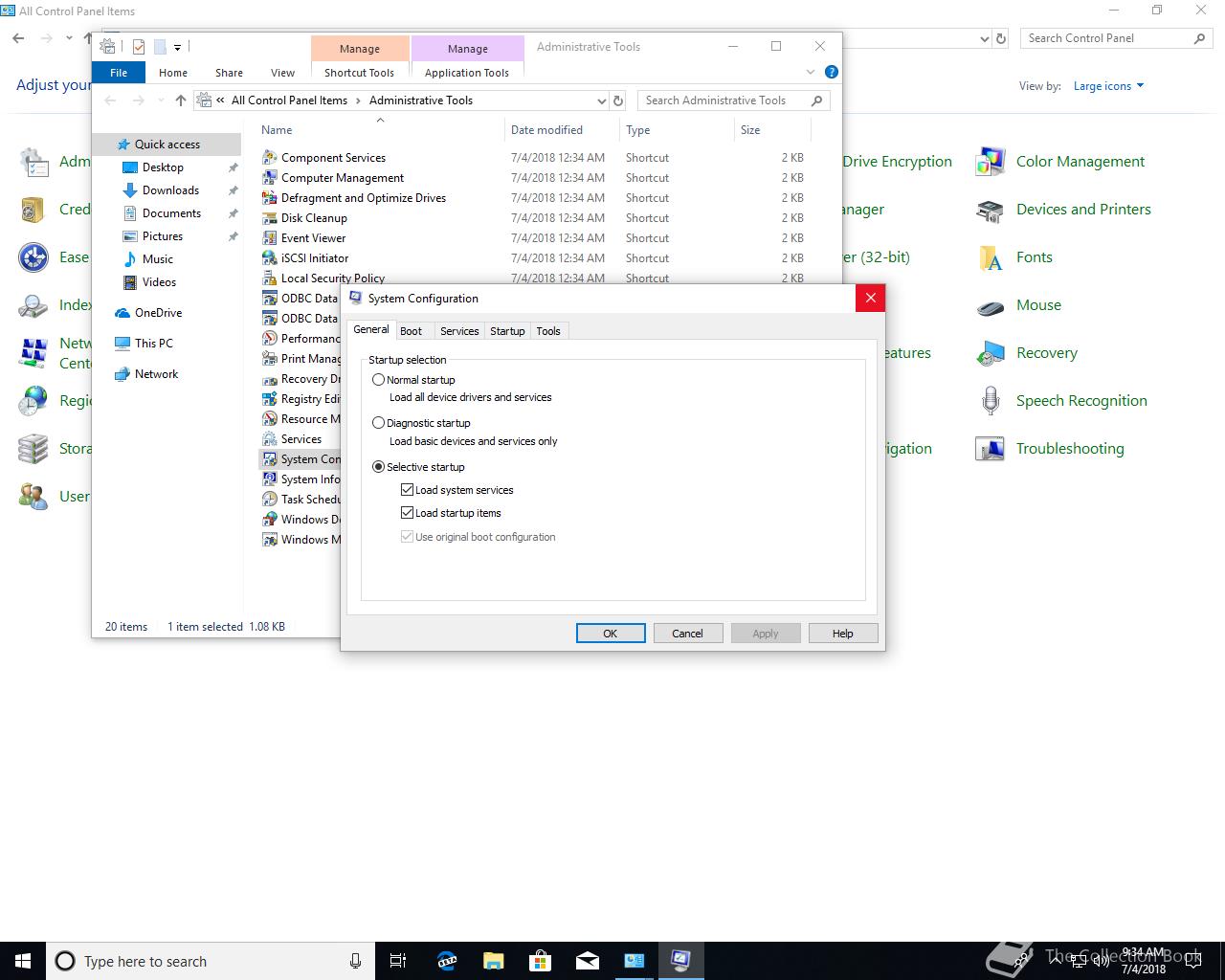Click the Music note icon in sidebar
This screenshot has height=980, width=1225.
(130, 259)
